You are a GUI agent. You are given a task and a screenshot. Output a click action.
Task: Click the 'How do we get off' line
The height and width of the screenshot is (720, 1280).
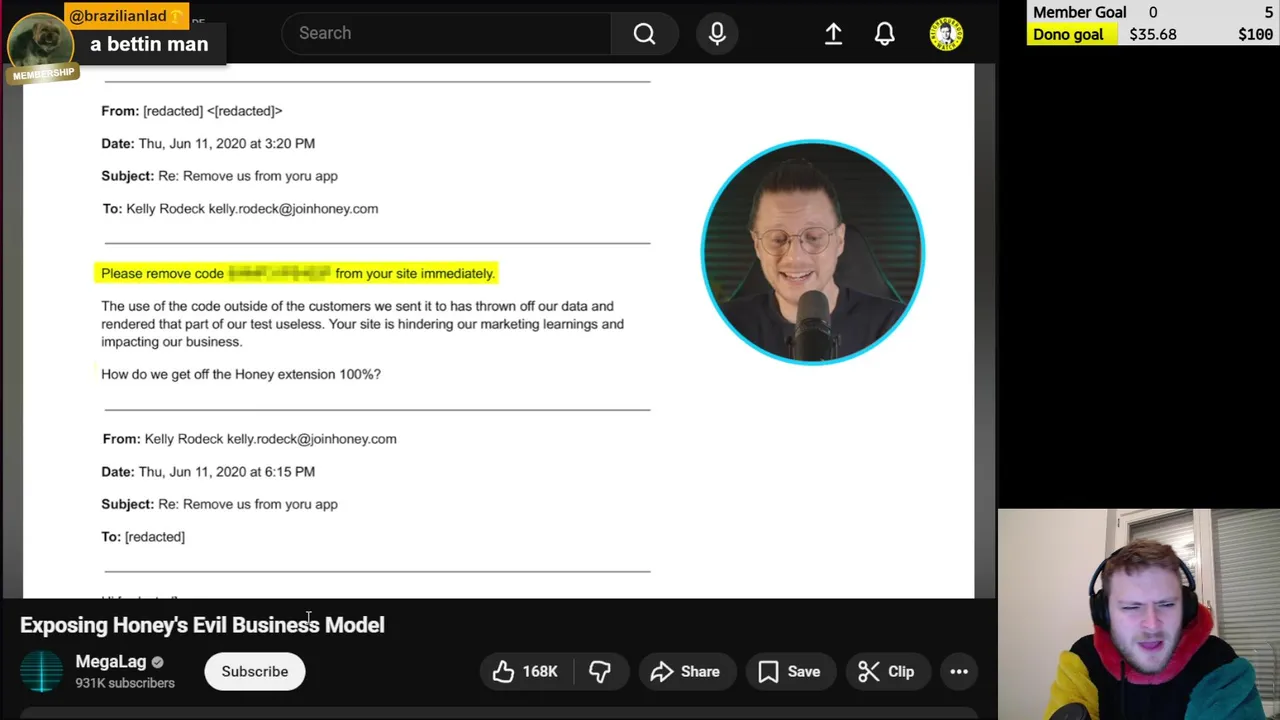click(241, 374)
